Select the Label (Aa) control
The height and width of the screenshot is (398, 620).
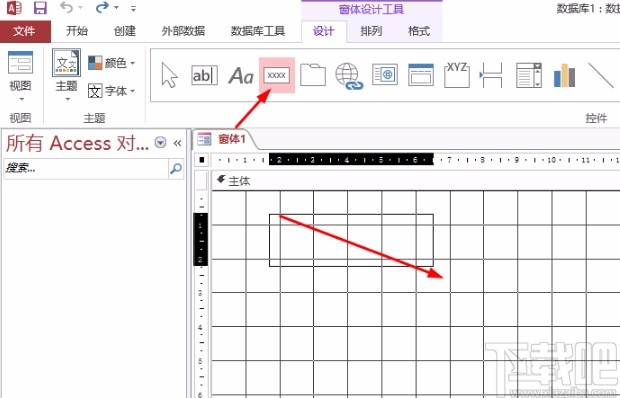point(241,75)
